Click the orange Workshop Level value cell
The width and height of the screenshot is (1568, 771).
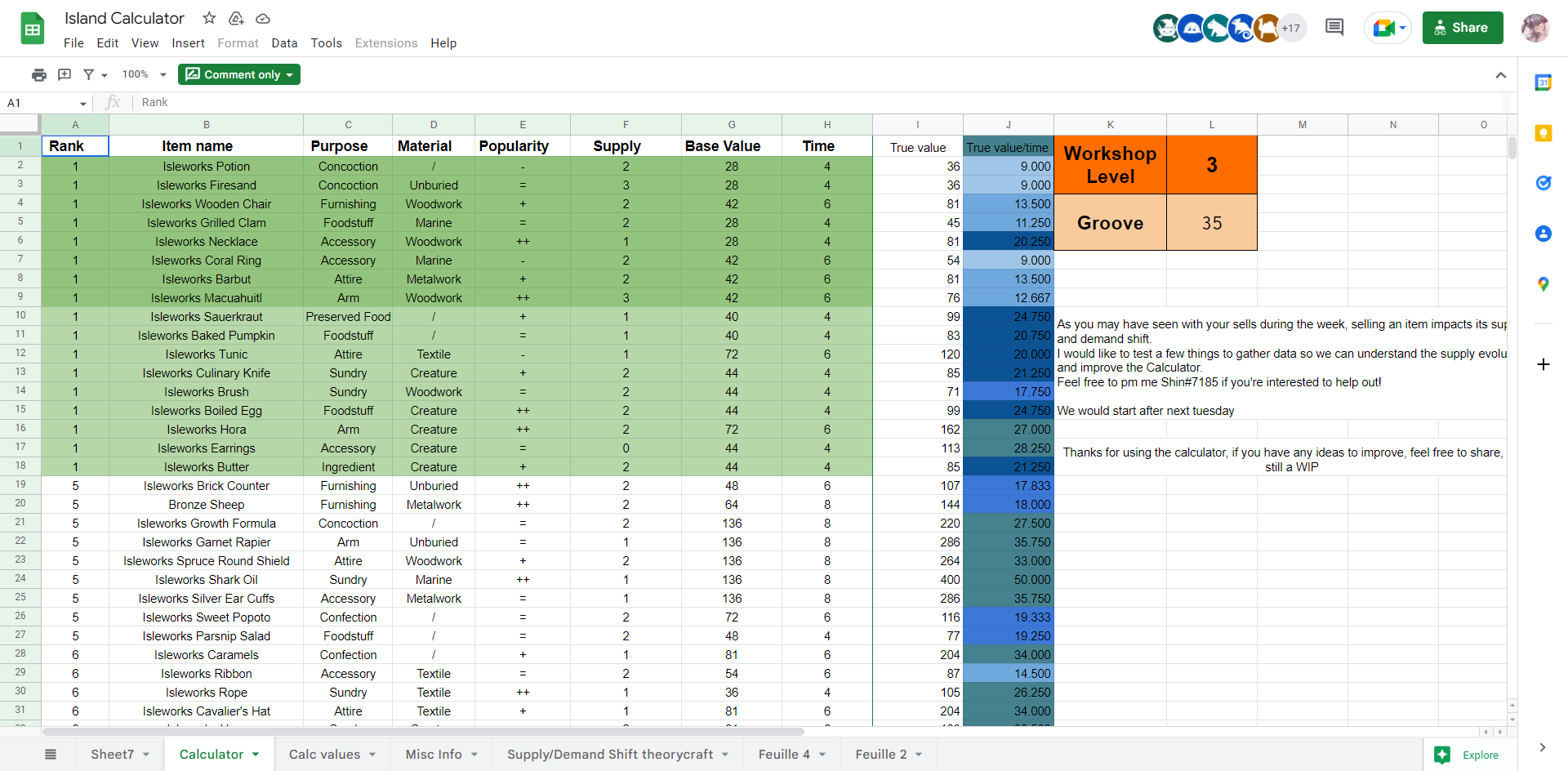tap(1212, 165)
